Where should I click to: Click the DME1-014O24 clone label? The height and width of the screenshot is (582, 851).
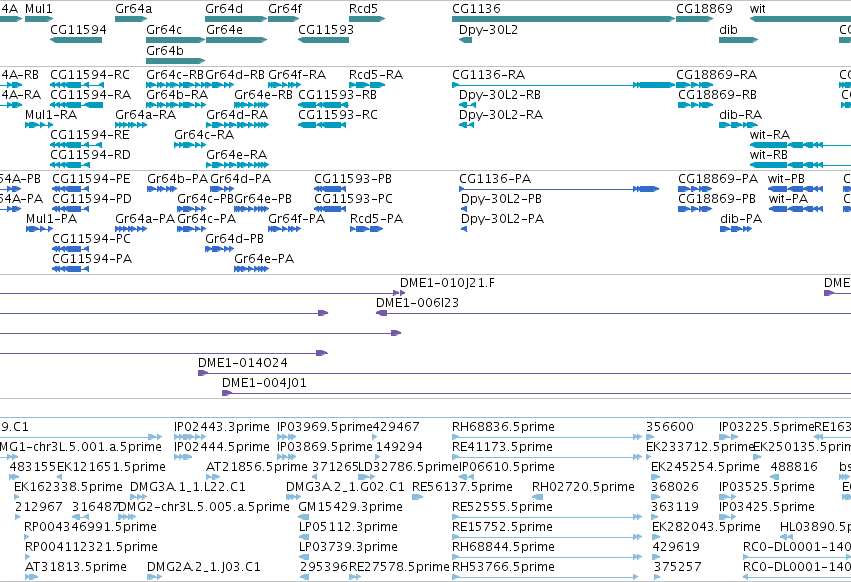coord(243,363)
